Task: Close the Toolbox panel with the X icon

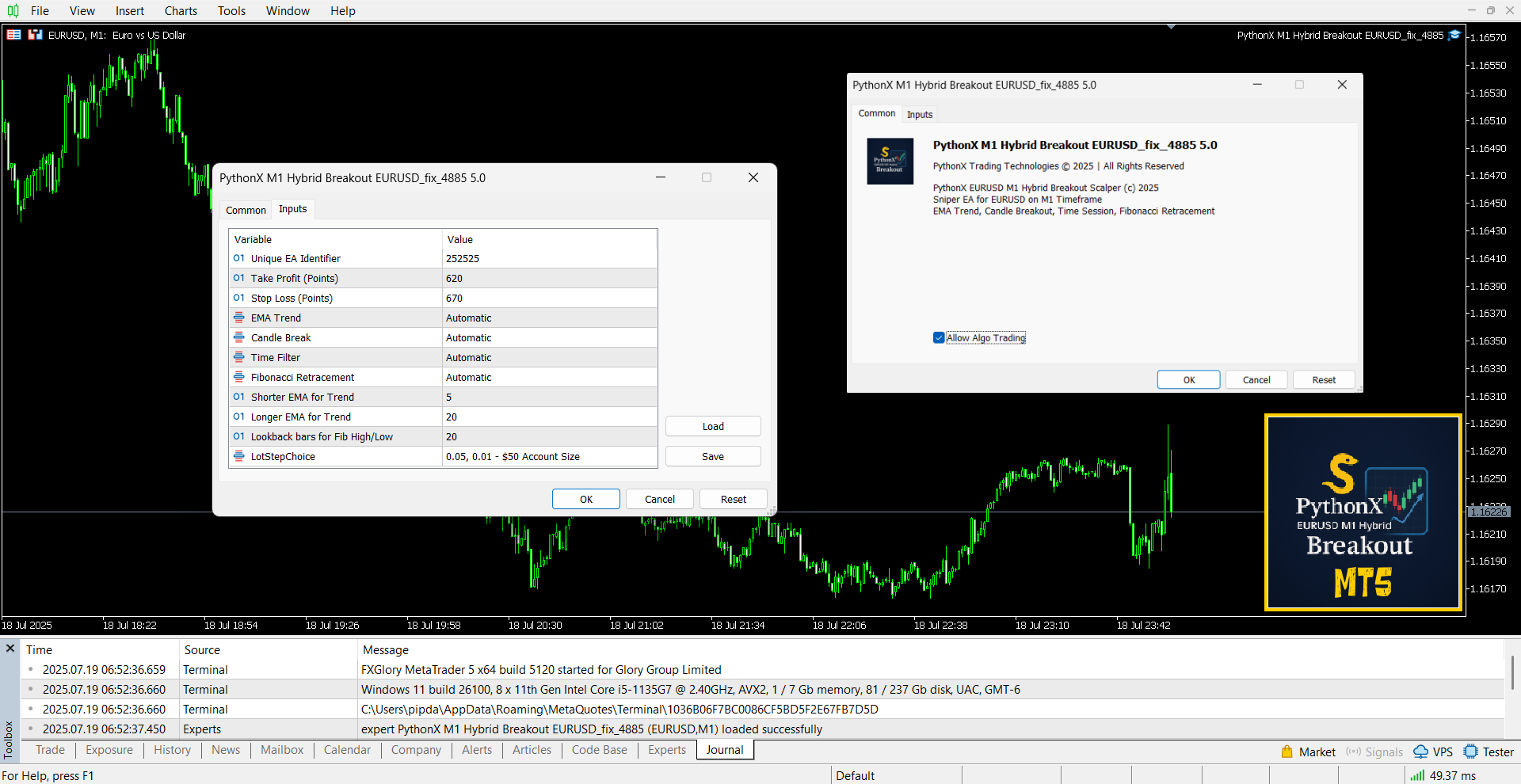Action: [10, 649]
